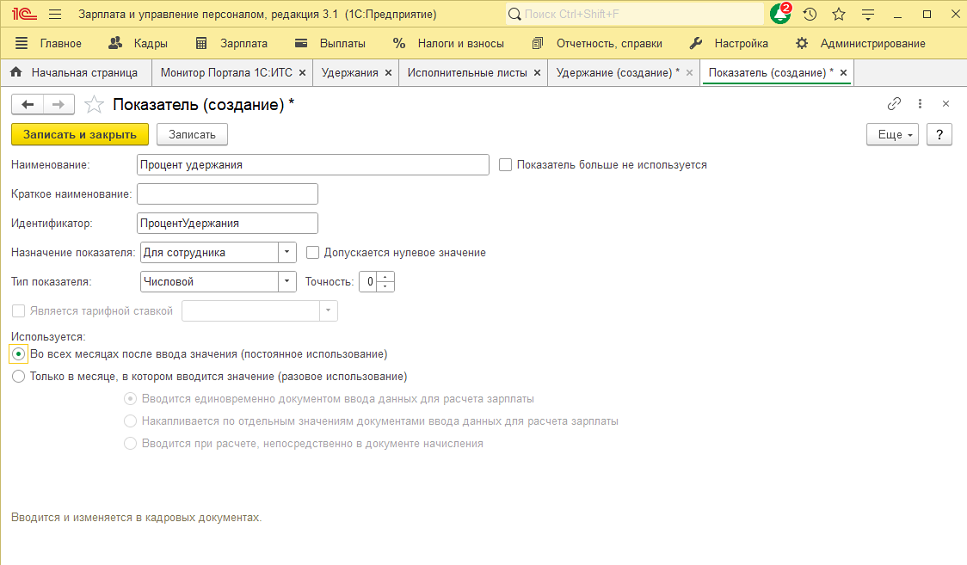967x565 pixels.
Task: Open the history clock icon
Action: (810, 14)
